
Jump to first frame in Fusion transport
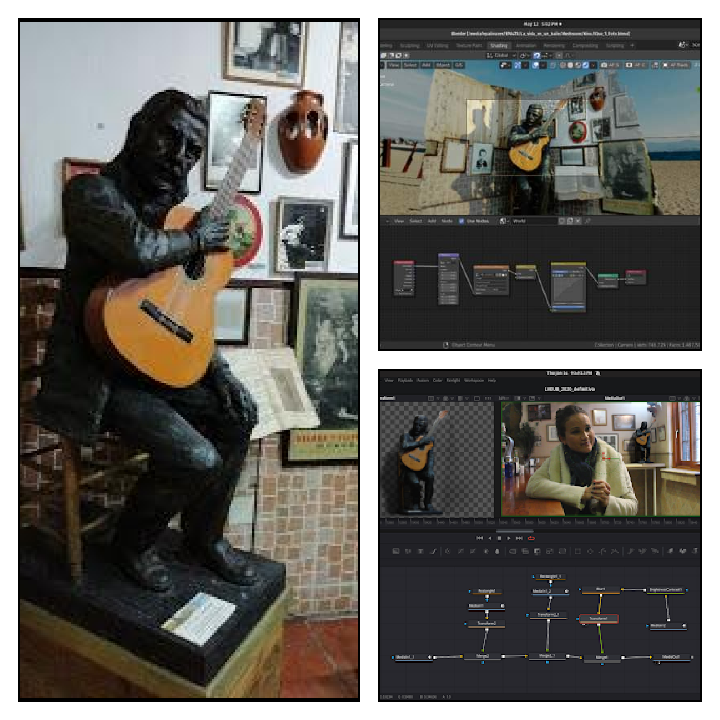point(479,538)
